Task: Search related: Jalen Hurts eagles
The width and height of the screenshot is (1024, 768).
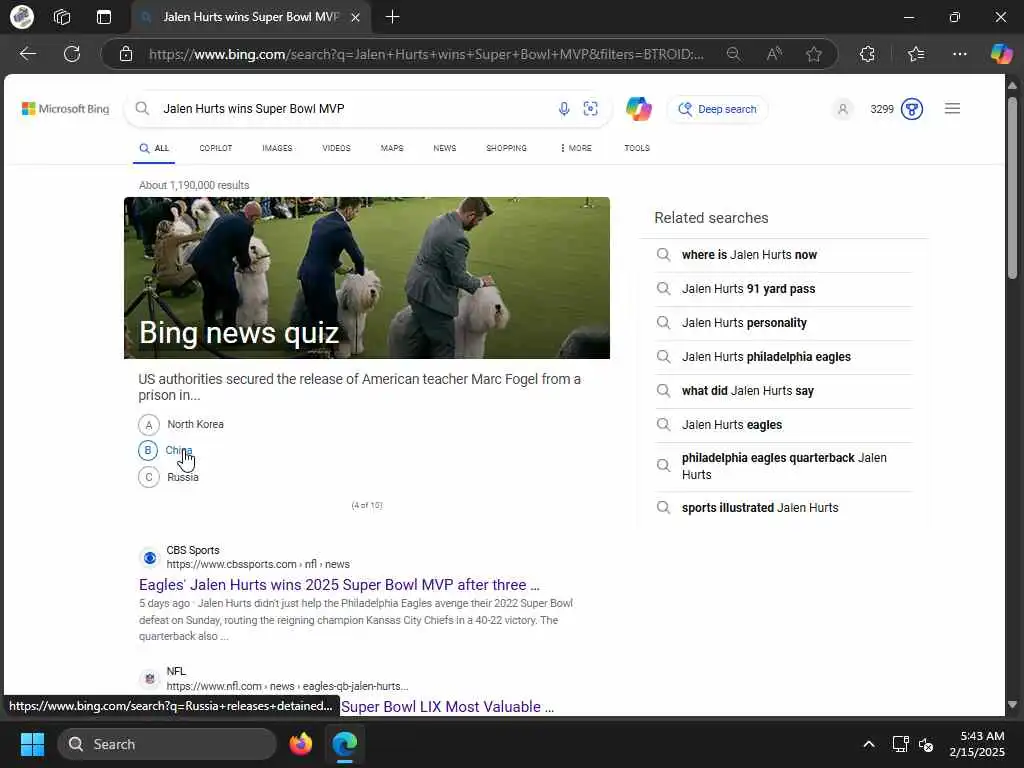Action: tap(731, 424)
